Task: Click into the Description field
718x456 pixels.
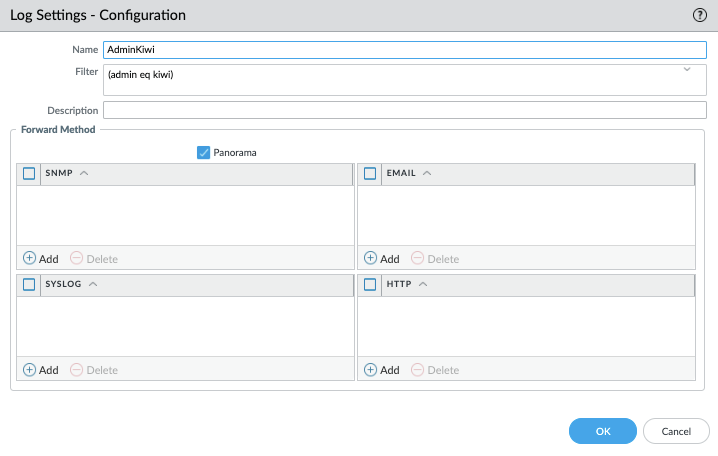Action: (404, 110)
